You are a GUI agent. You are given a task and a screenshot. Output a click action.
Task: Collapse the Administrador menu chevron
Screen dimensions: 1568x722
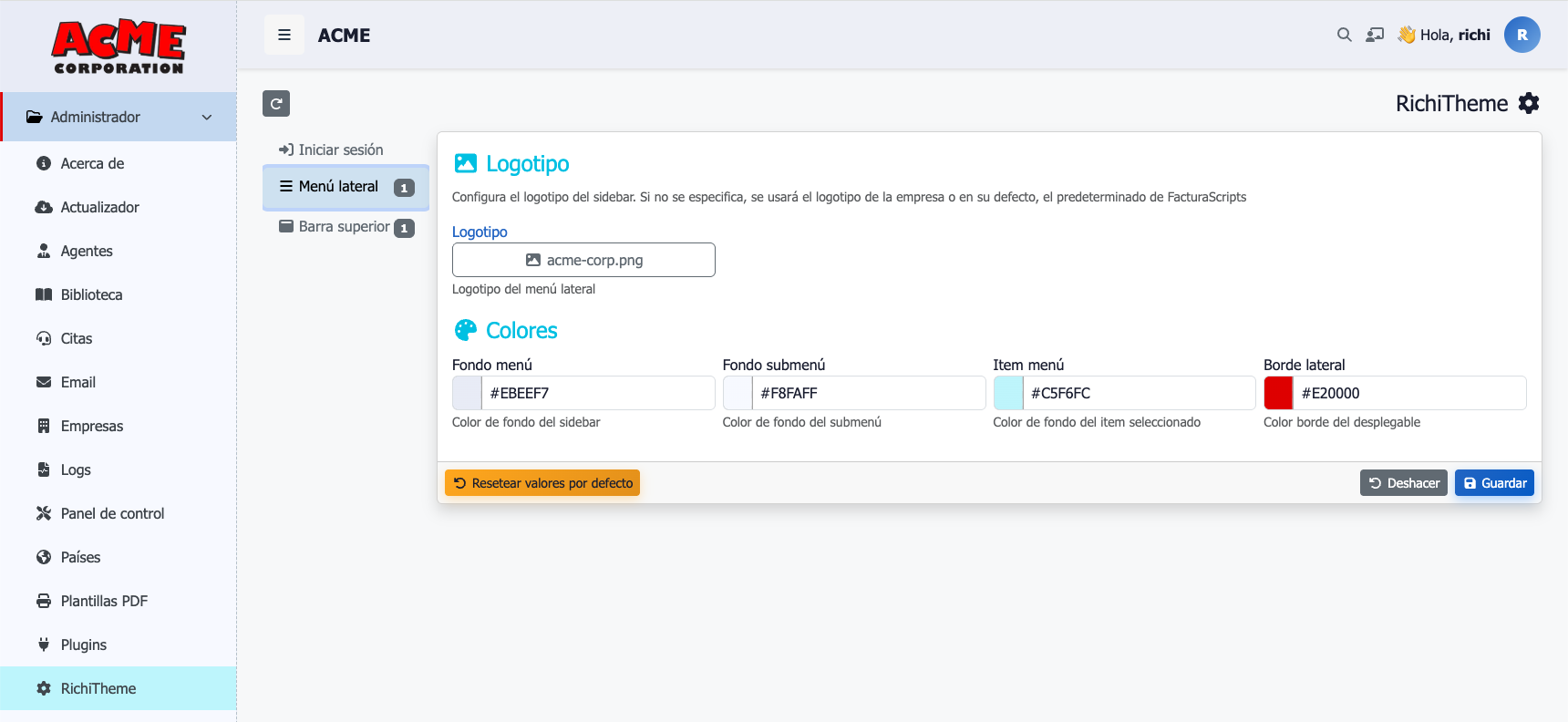[x=207, y=118]
